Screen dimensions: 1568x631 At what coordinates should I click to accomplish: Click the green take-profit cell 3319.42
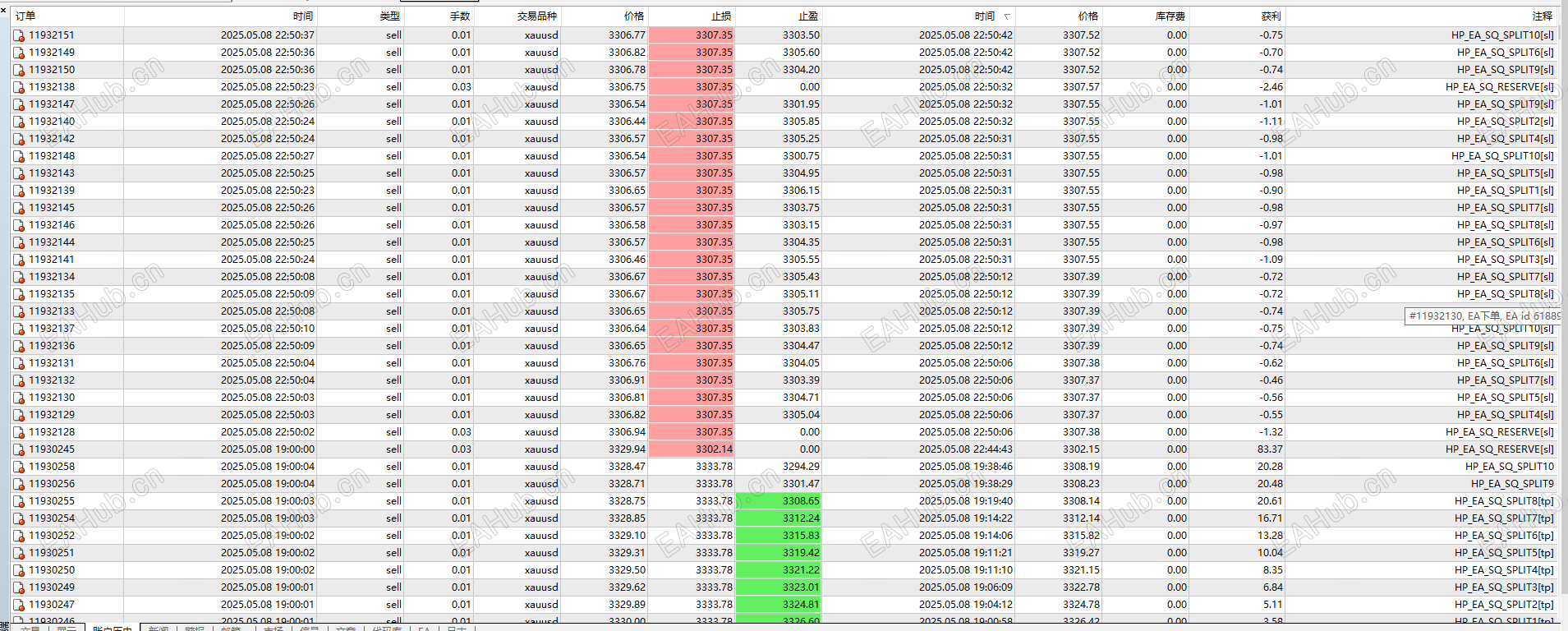[779, 553]
